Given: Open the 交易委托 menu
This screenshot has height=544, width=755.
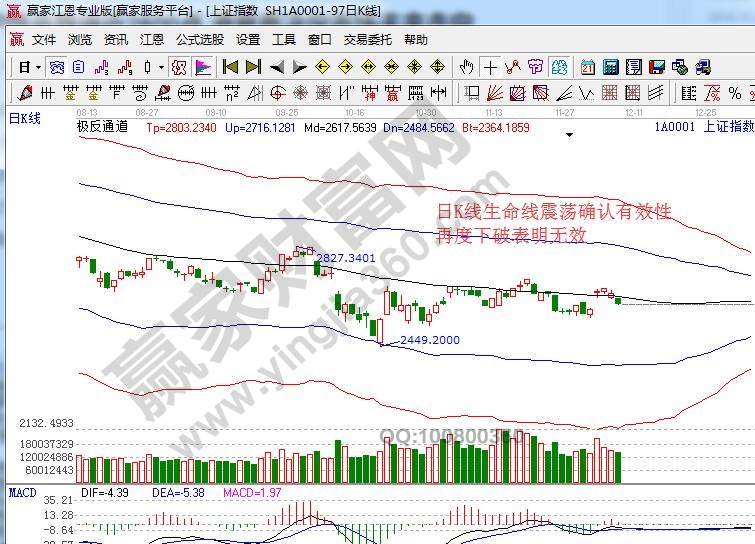Looking at the screenshot, I should 368,40.
